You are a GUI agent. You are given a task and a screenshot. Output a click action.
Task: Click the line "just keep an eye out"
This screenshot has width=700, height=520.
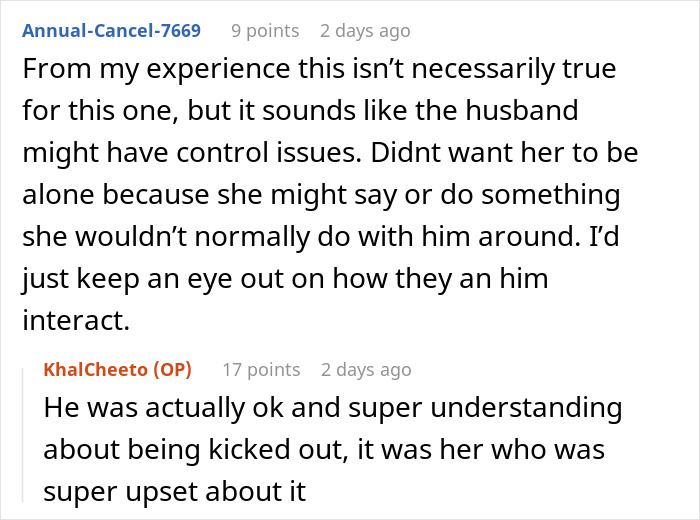(x=285, y=277)
